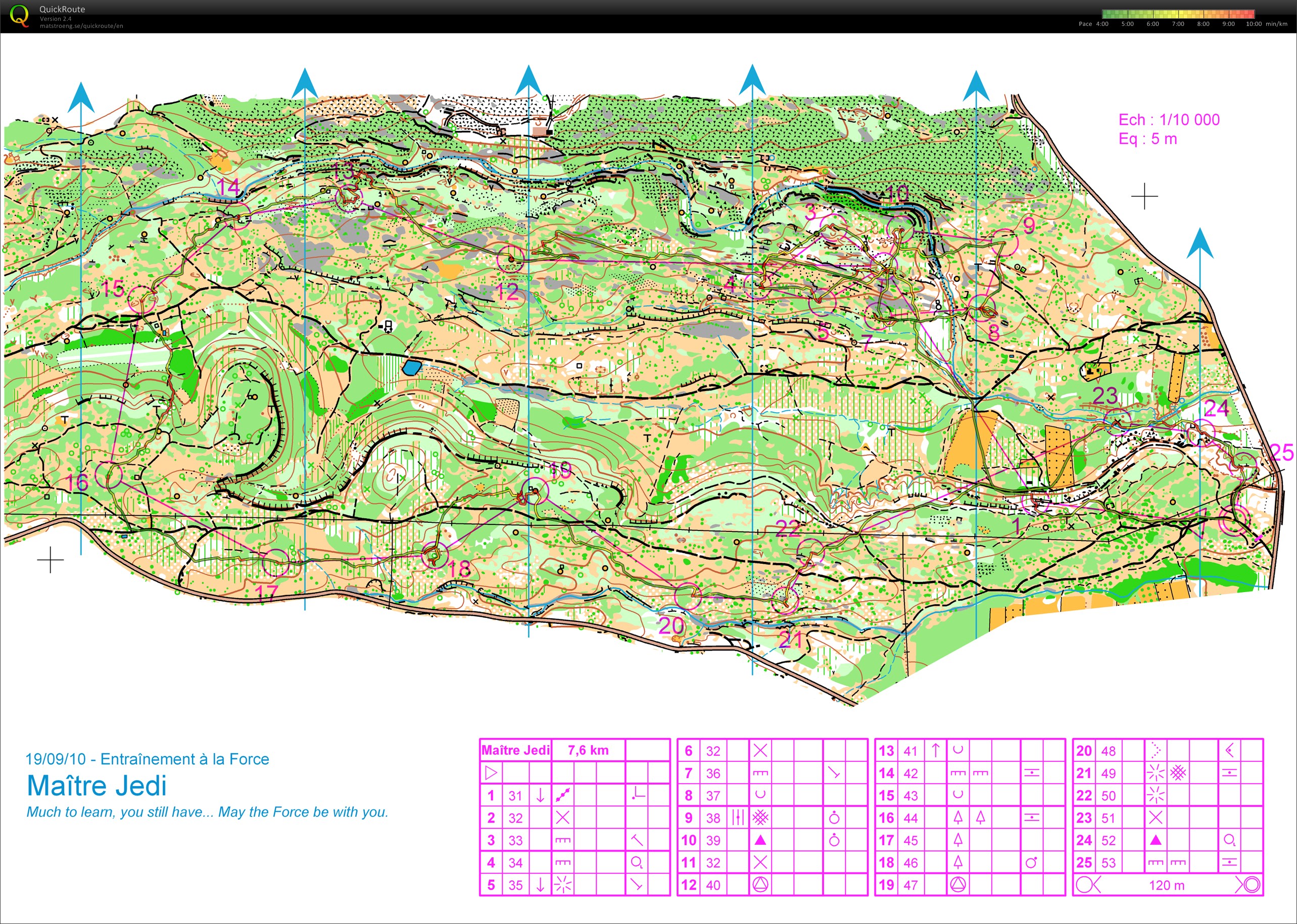Click the Maître Jedi large heading

pyautogui.click(x=97, y=785)
